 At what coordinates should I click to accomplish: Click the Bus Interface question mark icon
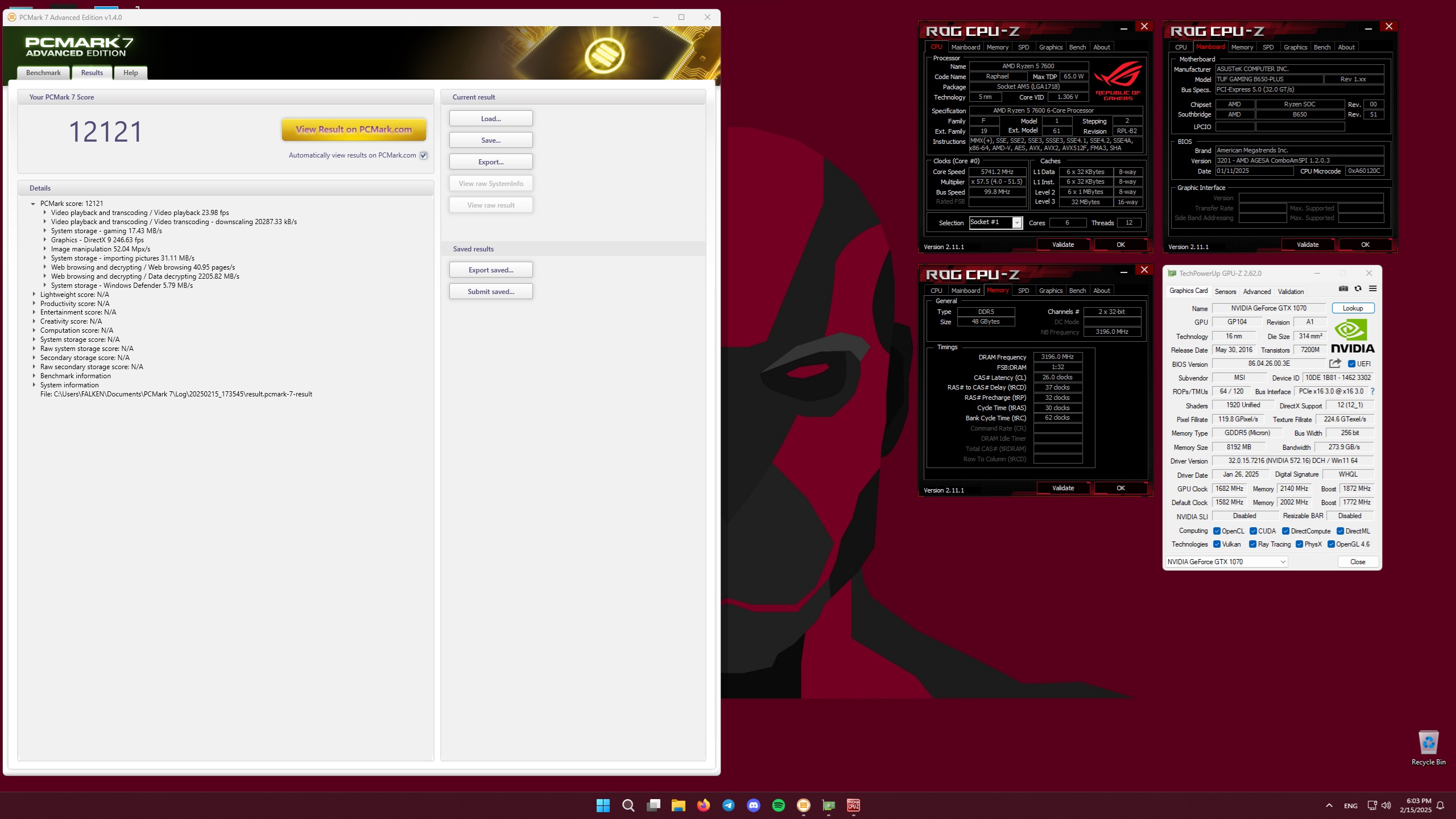coord(1372,391)
